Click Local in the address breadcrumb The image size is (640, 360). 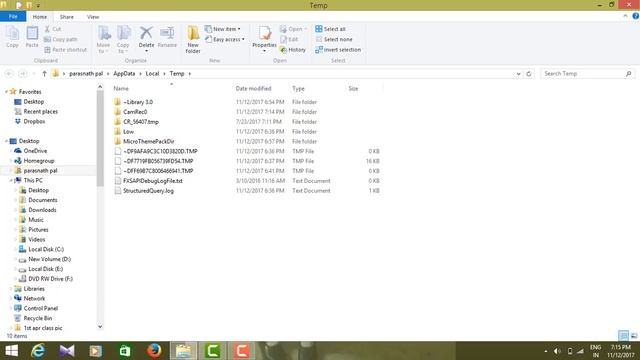(152, 73)
